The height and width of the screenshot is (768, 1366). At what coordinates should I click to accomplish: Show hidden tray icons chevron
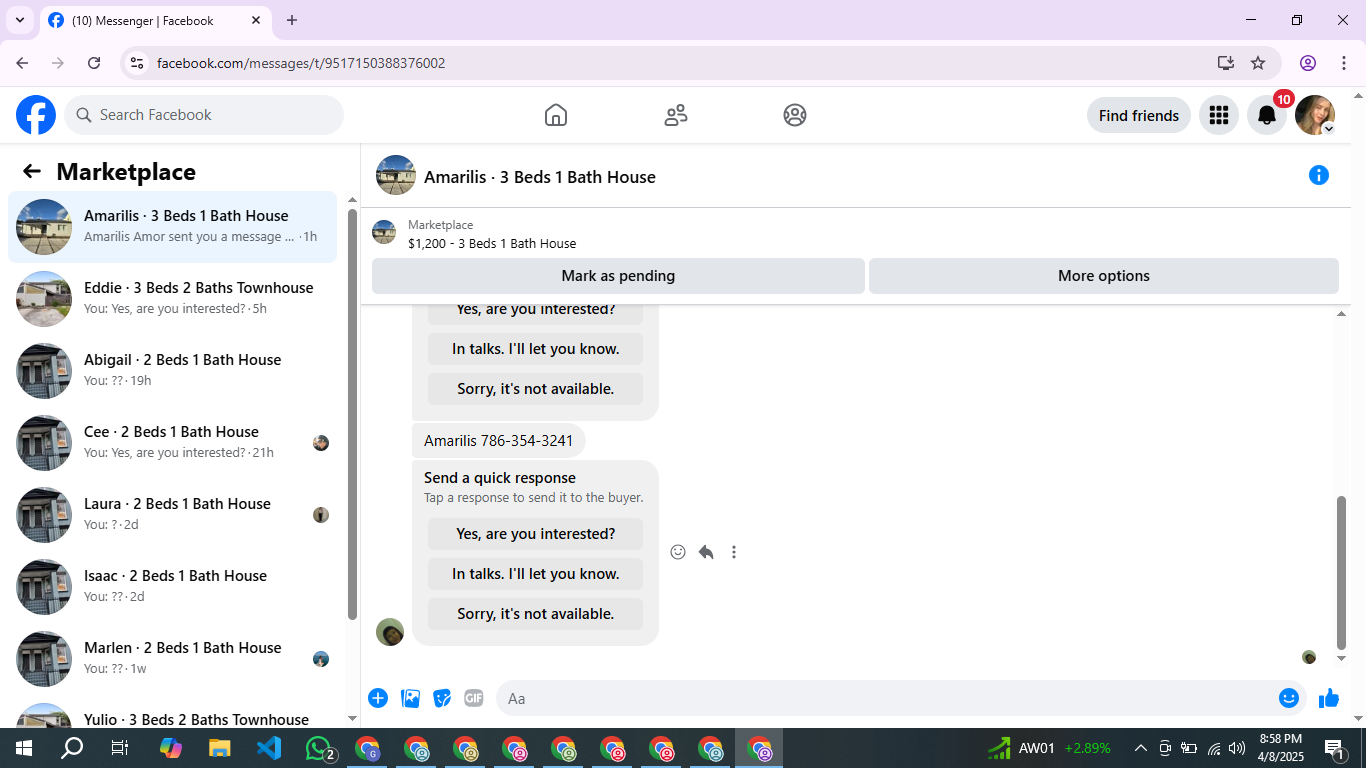[x=1140, y=748]
